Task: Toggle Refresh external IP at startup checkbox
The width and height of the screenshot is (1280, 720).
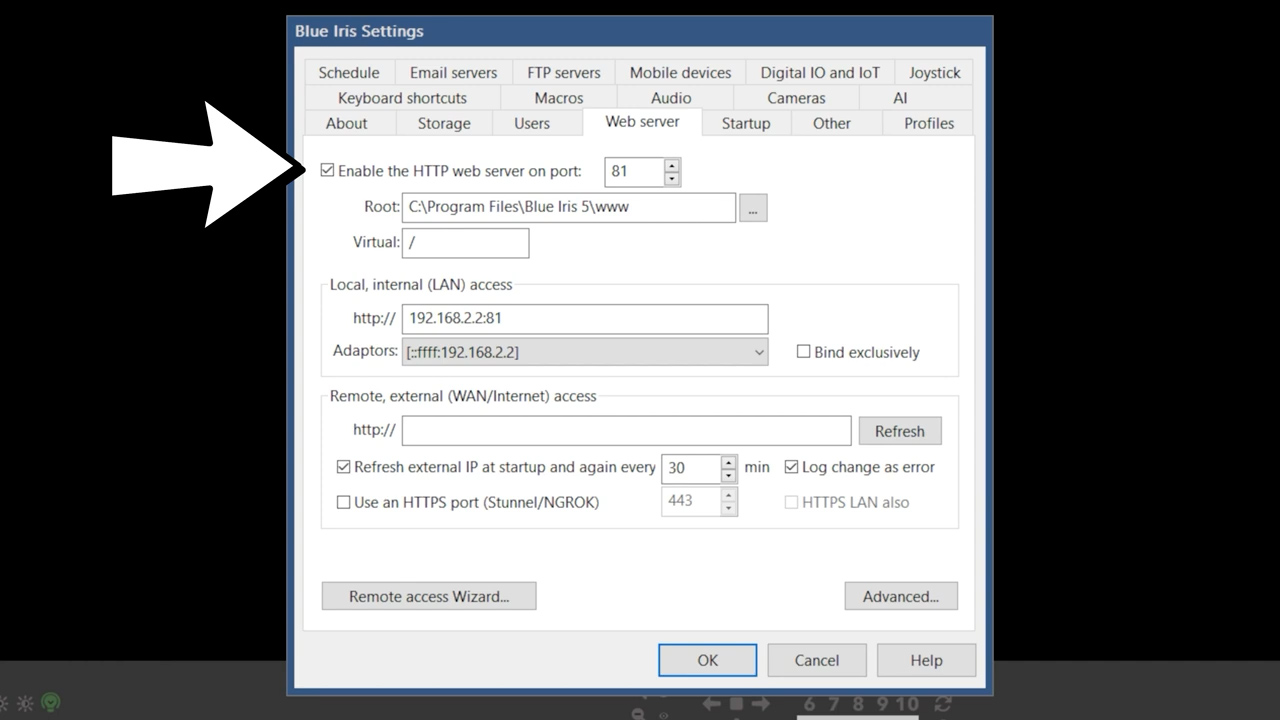Action: tap(343, 467)
